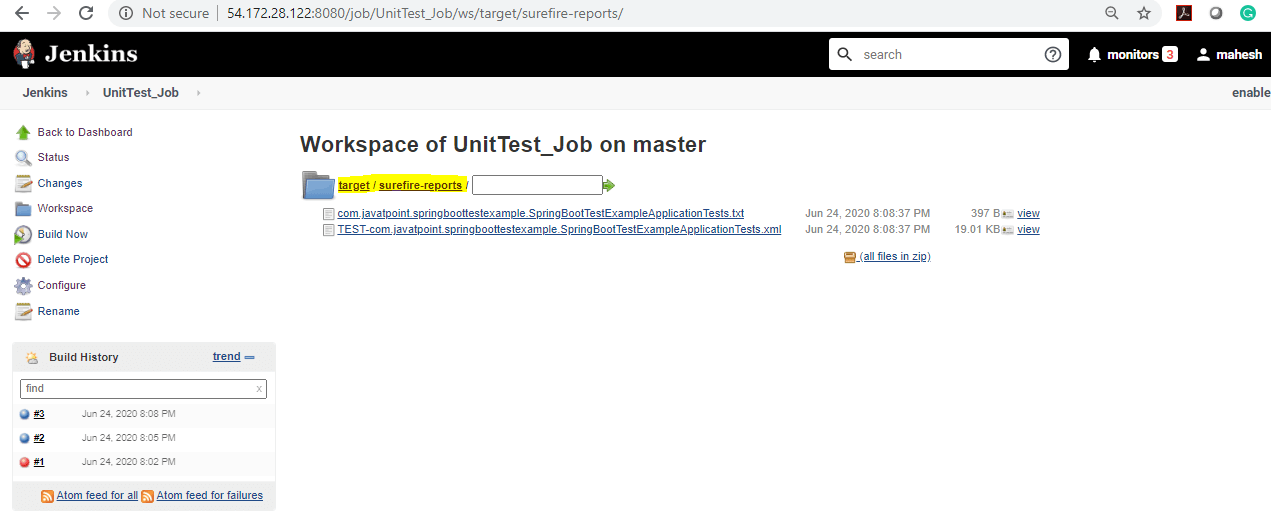Select Build Now in the sidebar
The image size is (1271, 521).
[63, 234]
